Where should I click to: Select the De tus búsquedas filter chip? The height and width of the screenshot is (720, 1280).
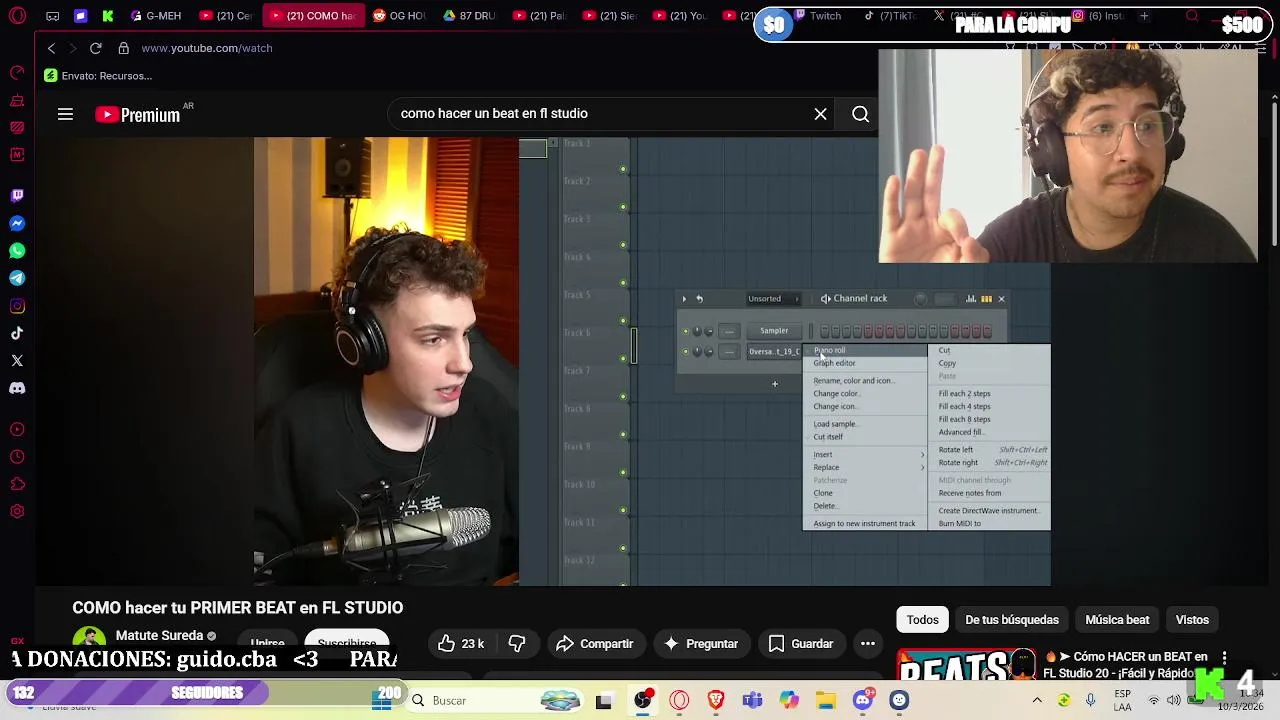(1011, 620)
